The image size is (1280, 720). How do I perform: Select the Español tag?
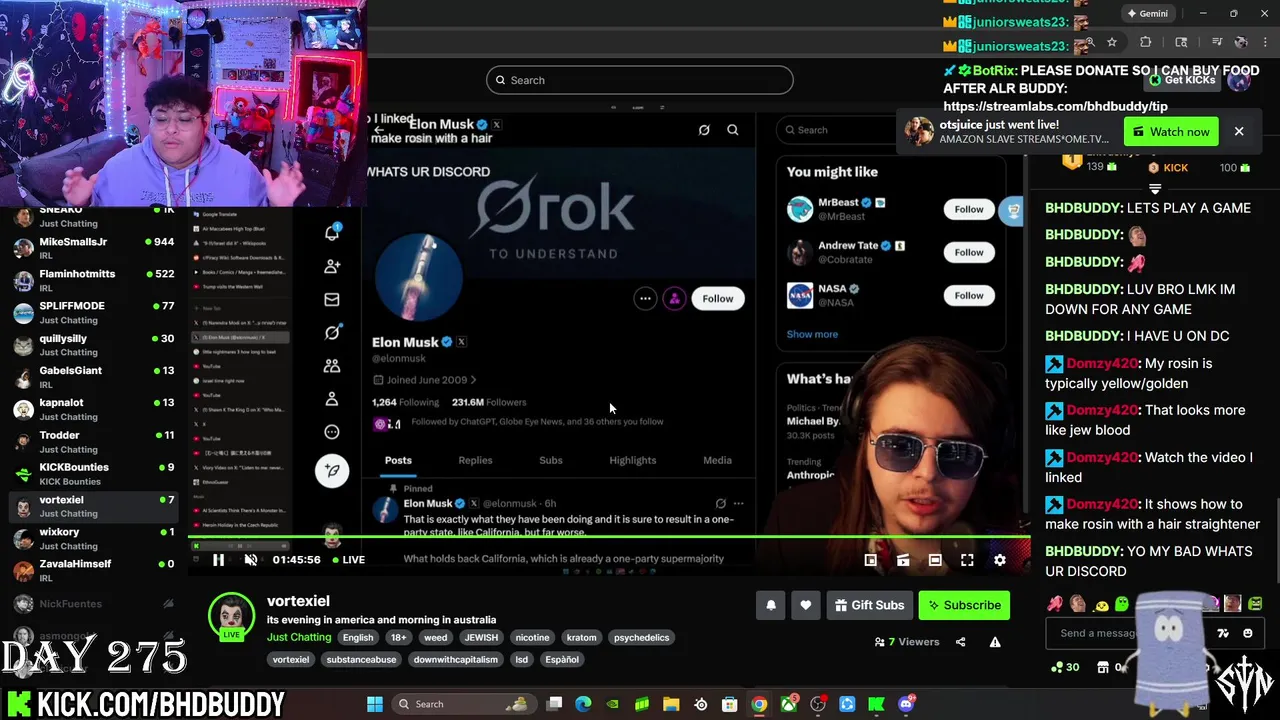click(562, 659)
